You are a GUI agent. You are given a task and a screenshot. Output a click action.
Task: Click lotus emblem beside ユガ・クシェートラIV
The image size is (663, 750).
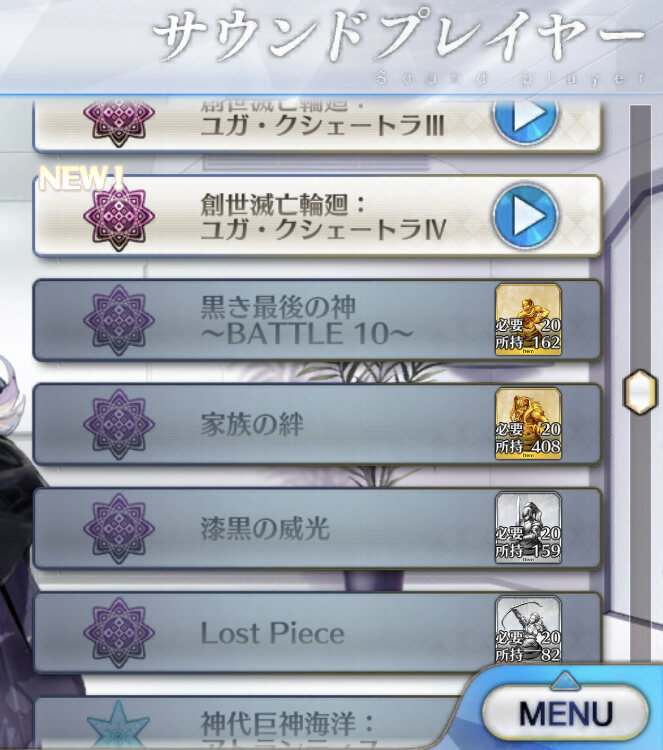click(119, 216)
